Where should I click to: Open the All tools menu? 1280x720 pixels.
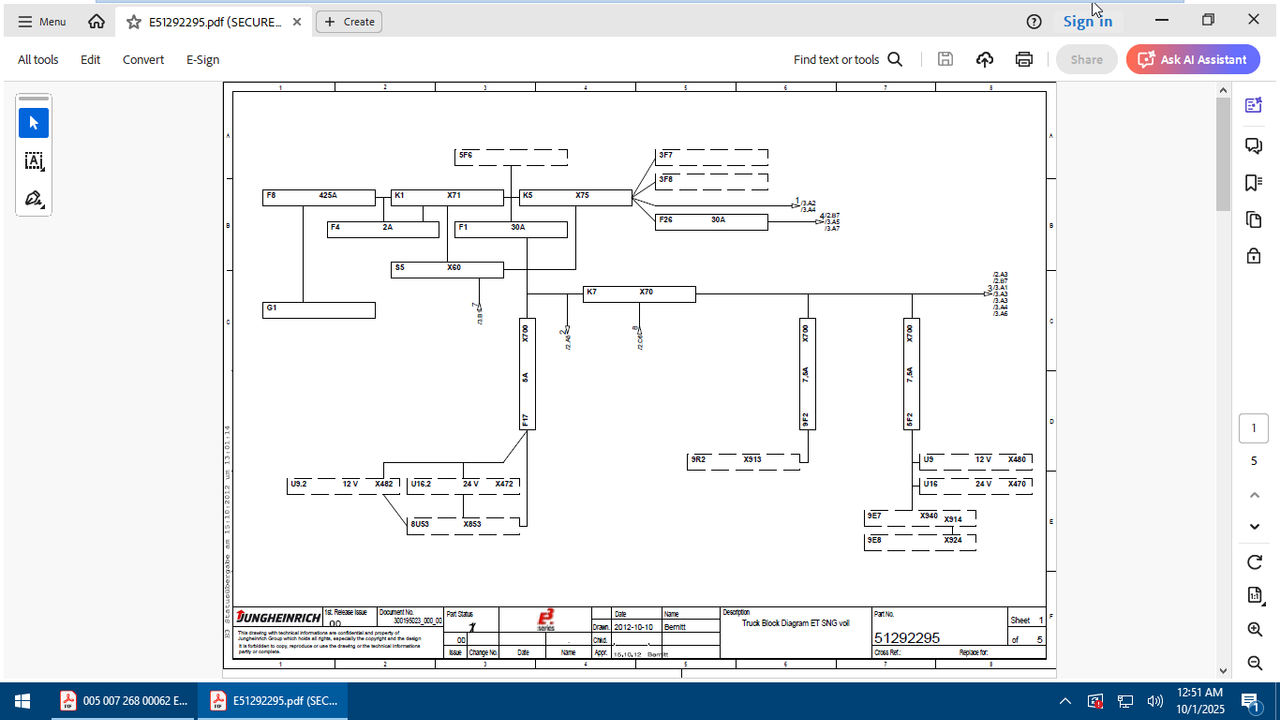pyautogui.click(x=38, y=59)
